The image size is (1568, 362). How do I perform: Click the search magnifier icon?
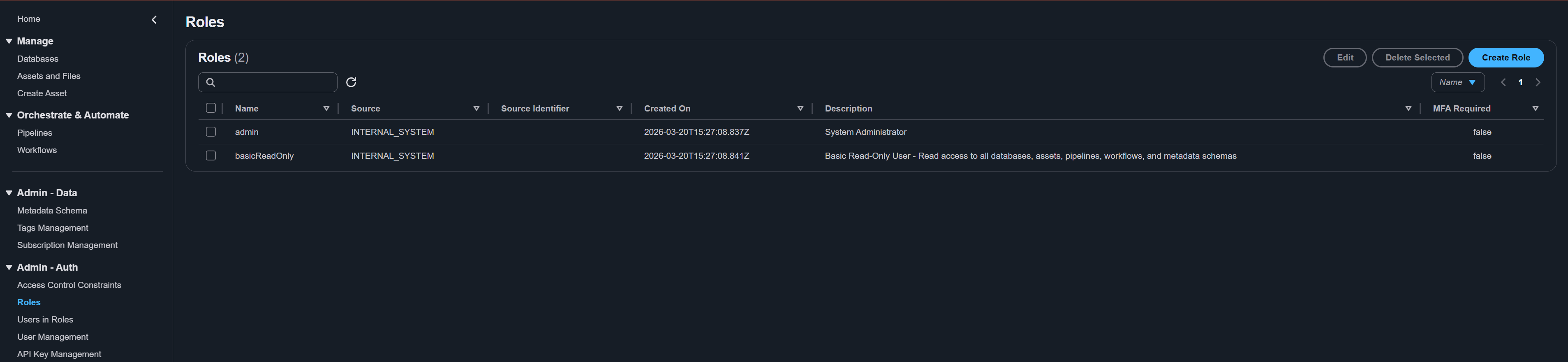[210, 82]
